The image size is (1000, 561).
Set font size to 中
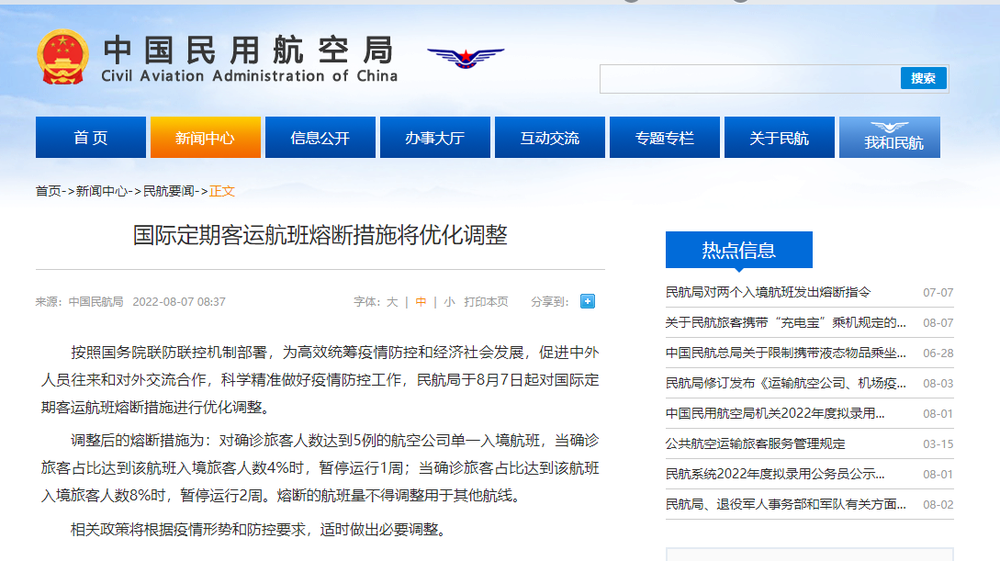pyautogui.click(x=421, y=301)
